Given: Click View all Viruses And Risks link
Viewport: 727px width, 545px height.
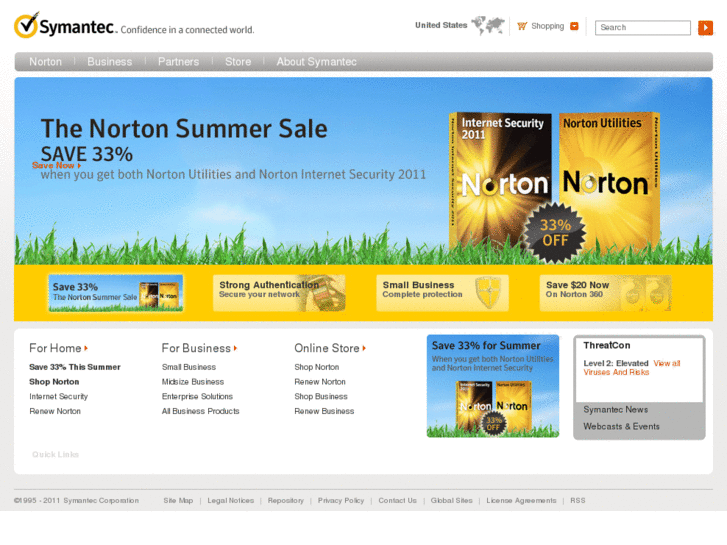Looking at the screenshot, I should pos(632,368).
